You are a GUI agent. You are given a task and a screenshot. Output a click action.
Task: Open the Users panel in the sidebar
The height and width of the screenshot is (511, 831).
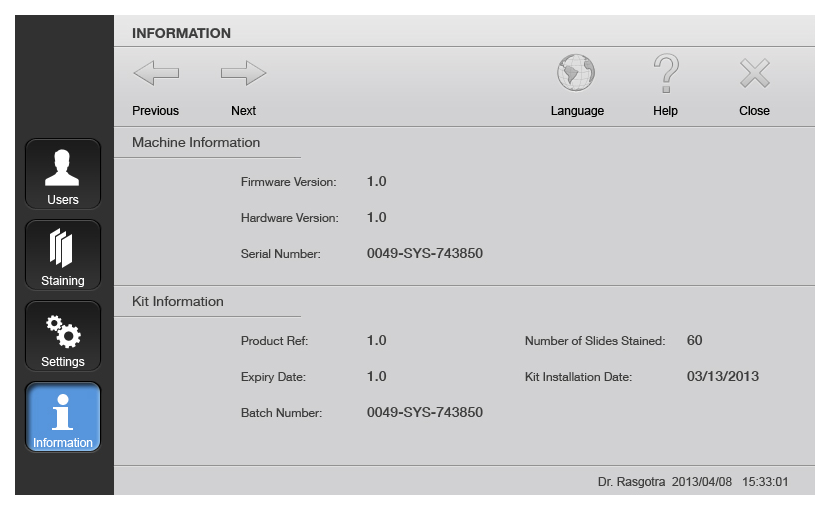tap(63, 174)
